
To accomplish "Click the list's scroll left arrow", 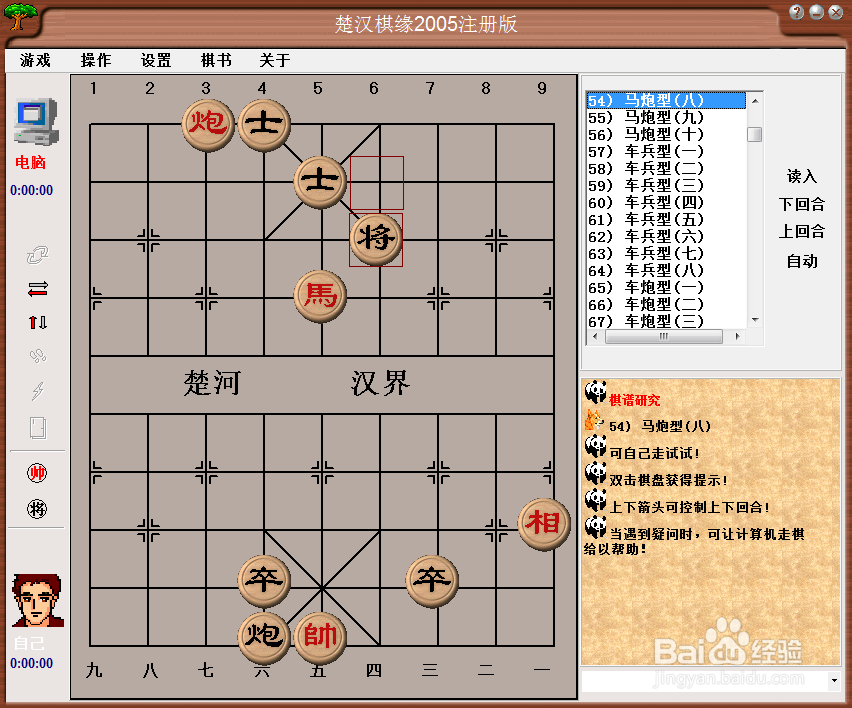I will pos(595,336).
